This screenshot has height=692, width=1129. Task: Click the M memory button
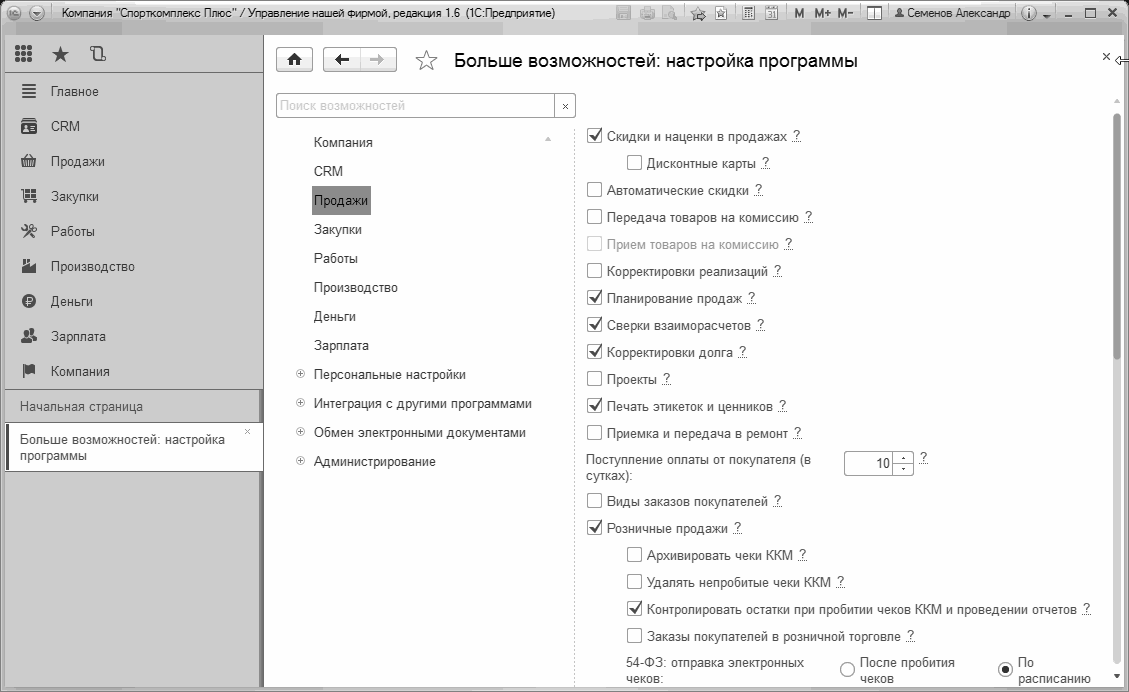tap(799, 13)
